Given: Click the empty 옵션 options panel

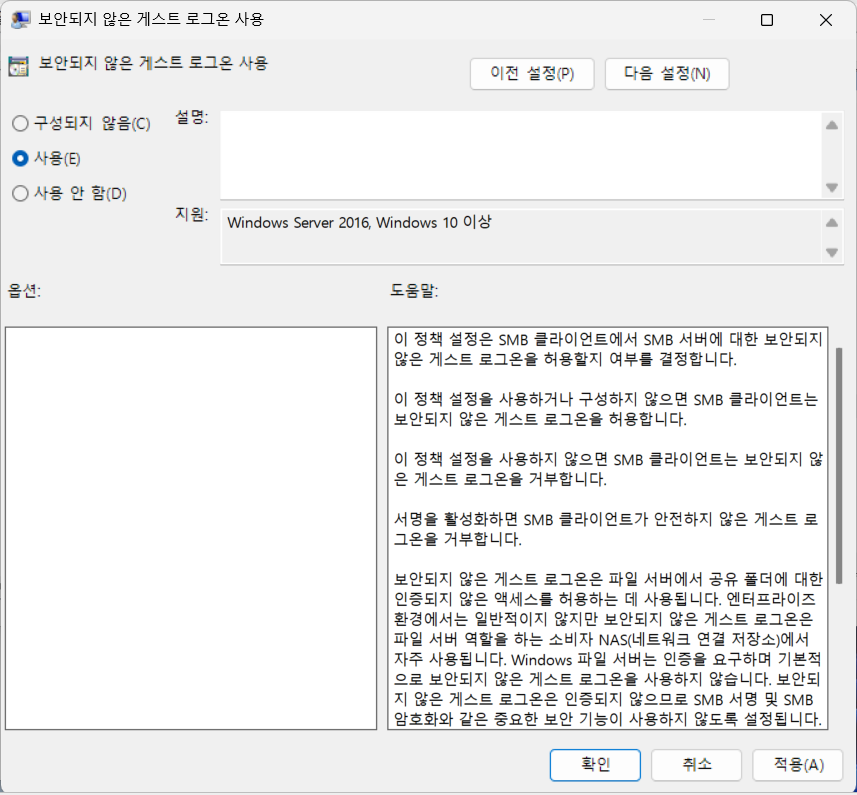Looking at the screenshot, I should (x=191, y=528).
